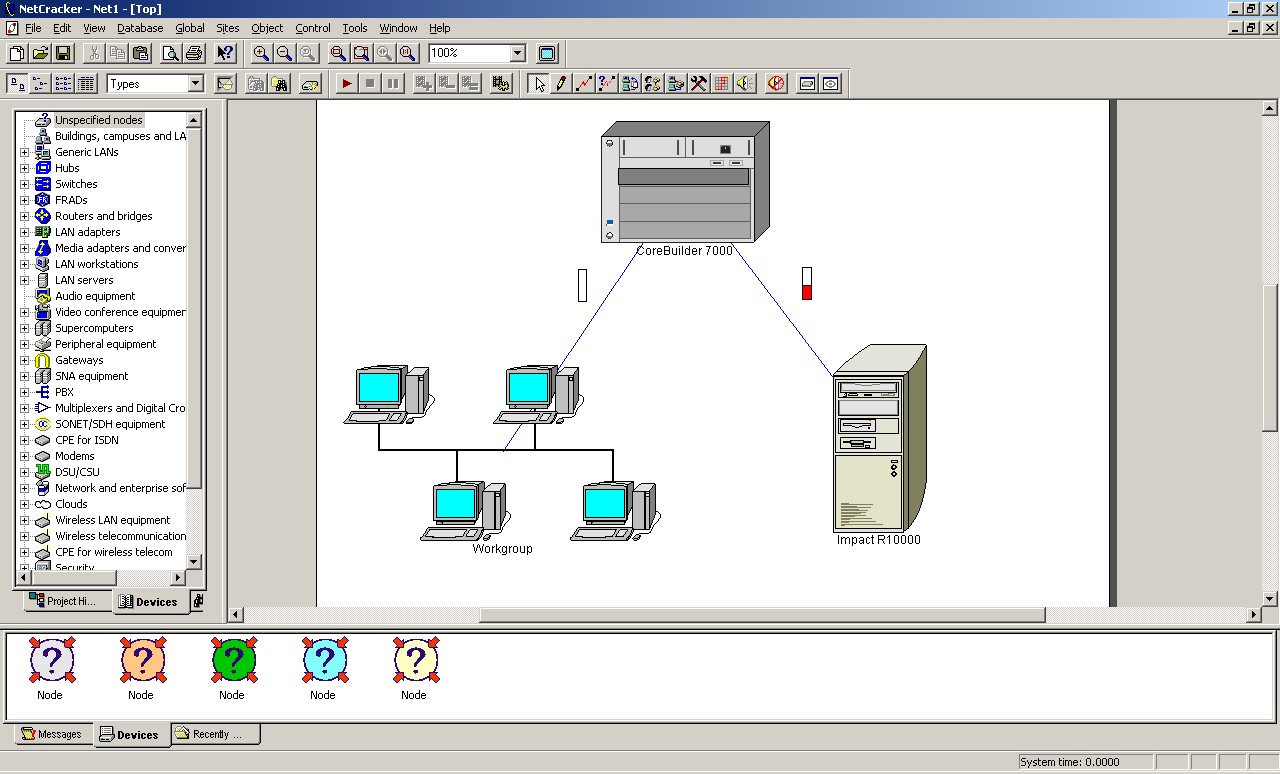Click the Workgroup label in the diagram
This screenshot has width=1280, height=774.
tap(502, 549)
